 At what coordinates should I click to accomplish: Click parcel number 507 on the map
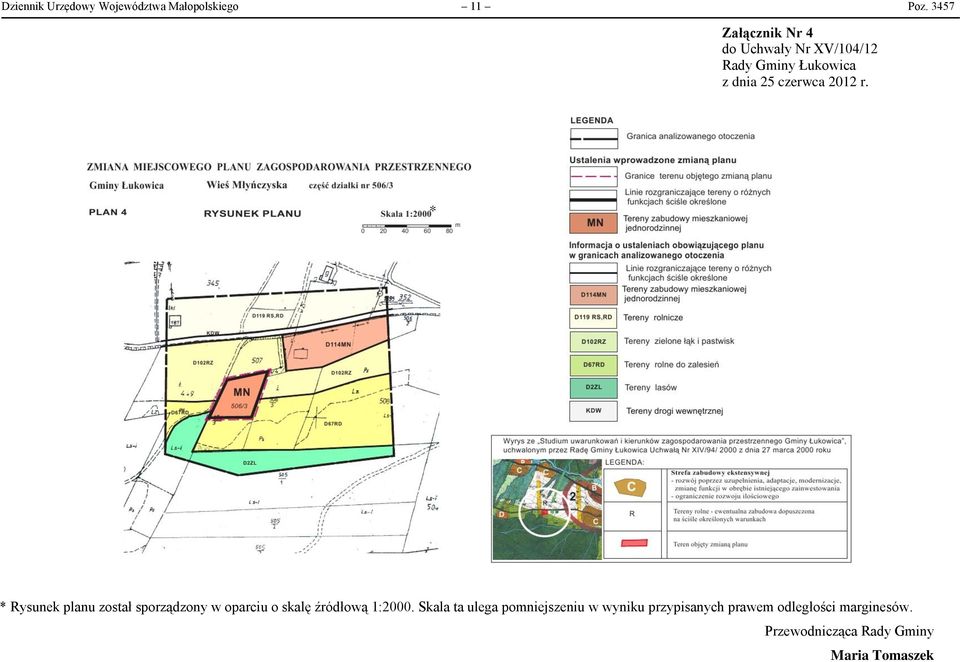(x=257, y=360)
